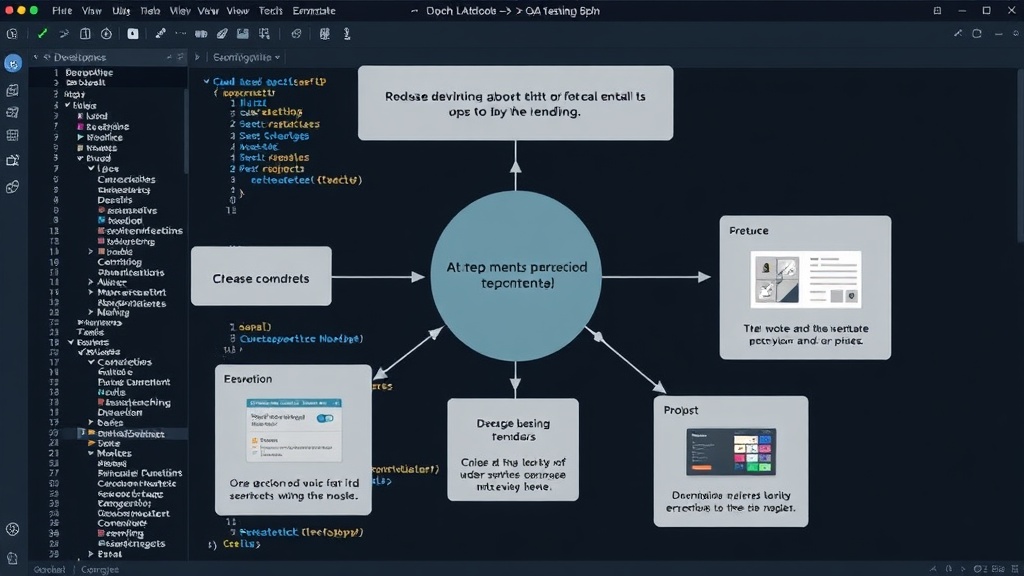
Task: Click the column layout toolbar icon
Action: coord(85,33)
